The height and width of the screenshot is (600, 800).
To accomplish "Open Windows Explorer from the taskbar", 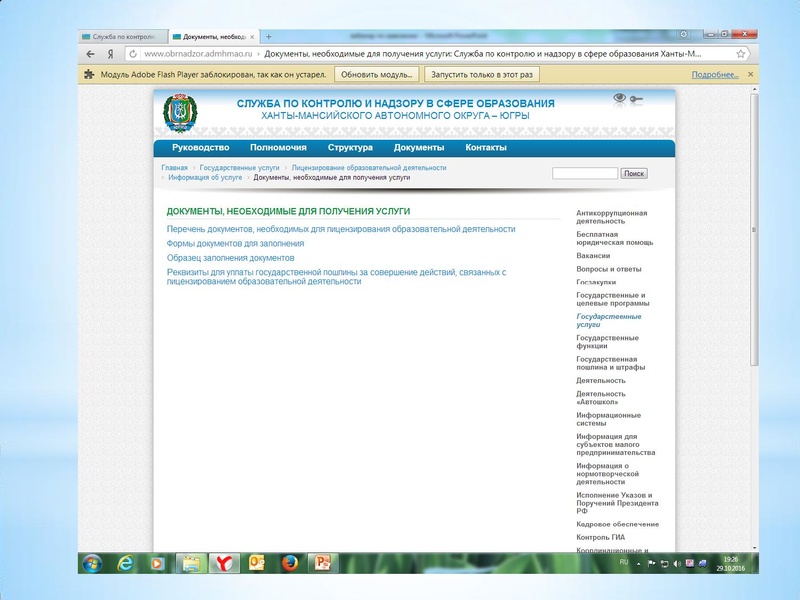I will tap(189, 562).
